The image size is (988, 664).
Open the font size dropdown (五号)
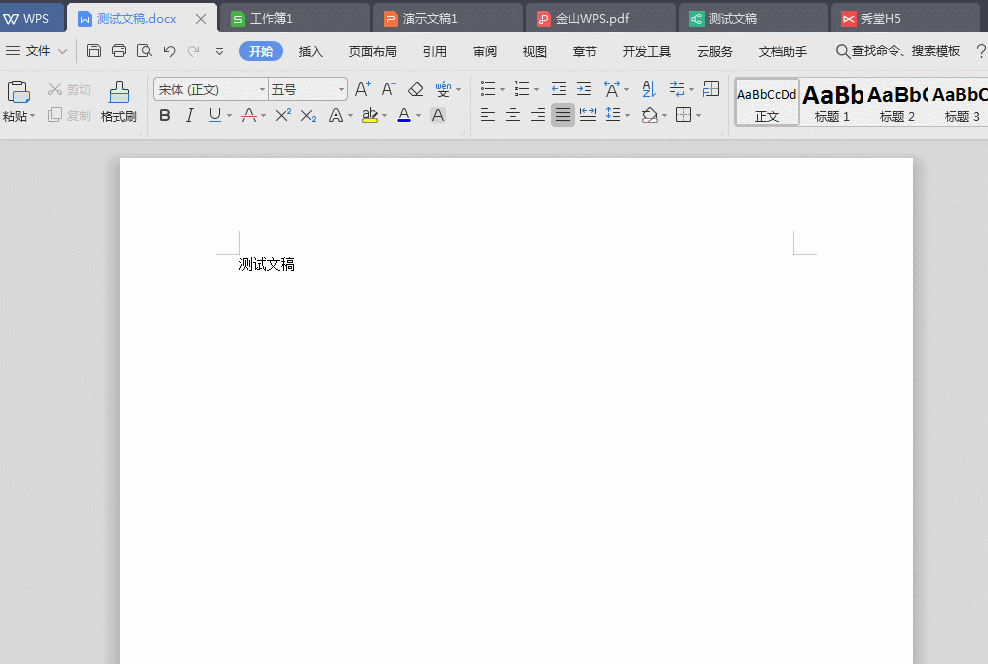tap(308, 89)
